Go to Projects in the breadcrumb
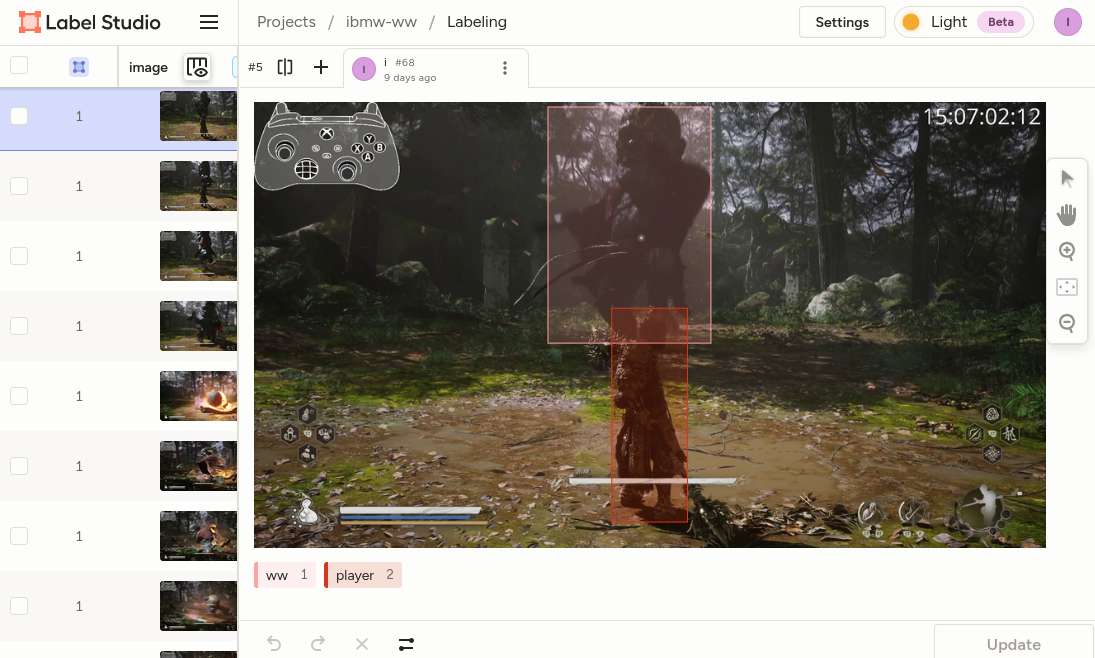 tap(286, 22)
